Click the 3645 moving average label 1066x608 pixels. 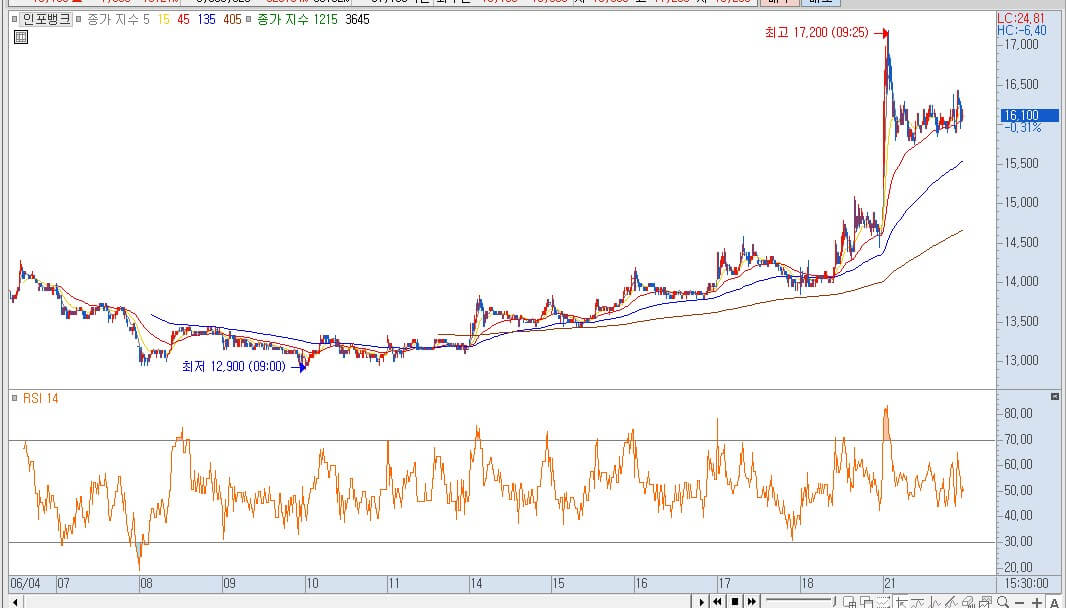click(x=357, y=19)
